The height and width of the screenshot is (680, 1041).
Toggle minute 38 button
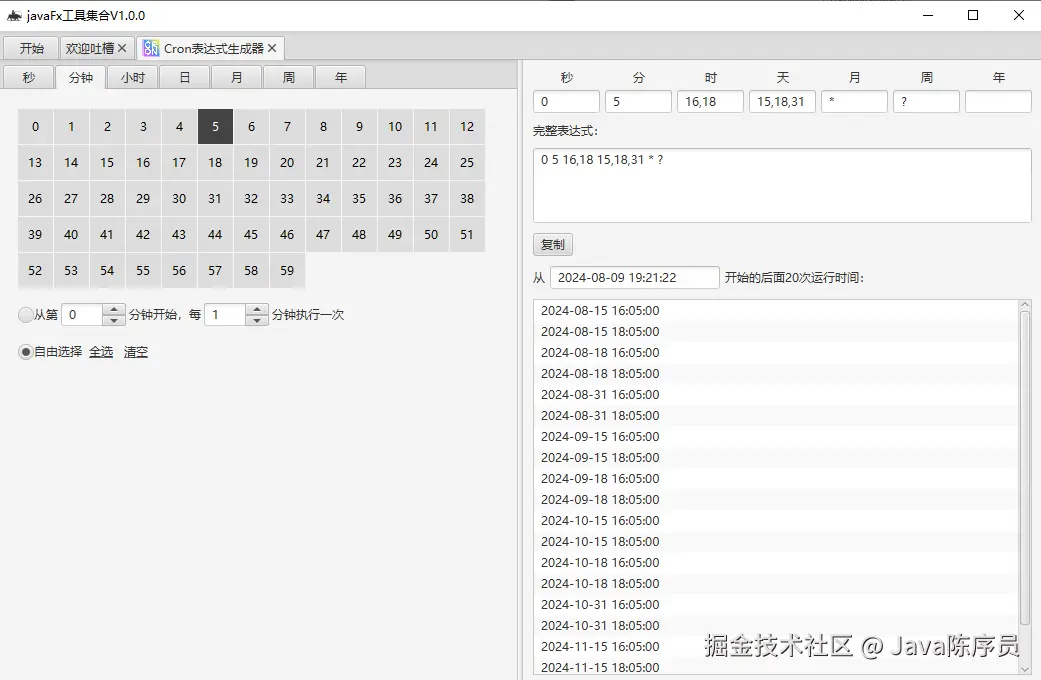(467, 199)
